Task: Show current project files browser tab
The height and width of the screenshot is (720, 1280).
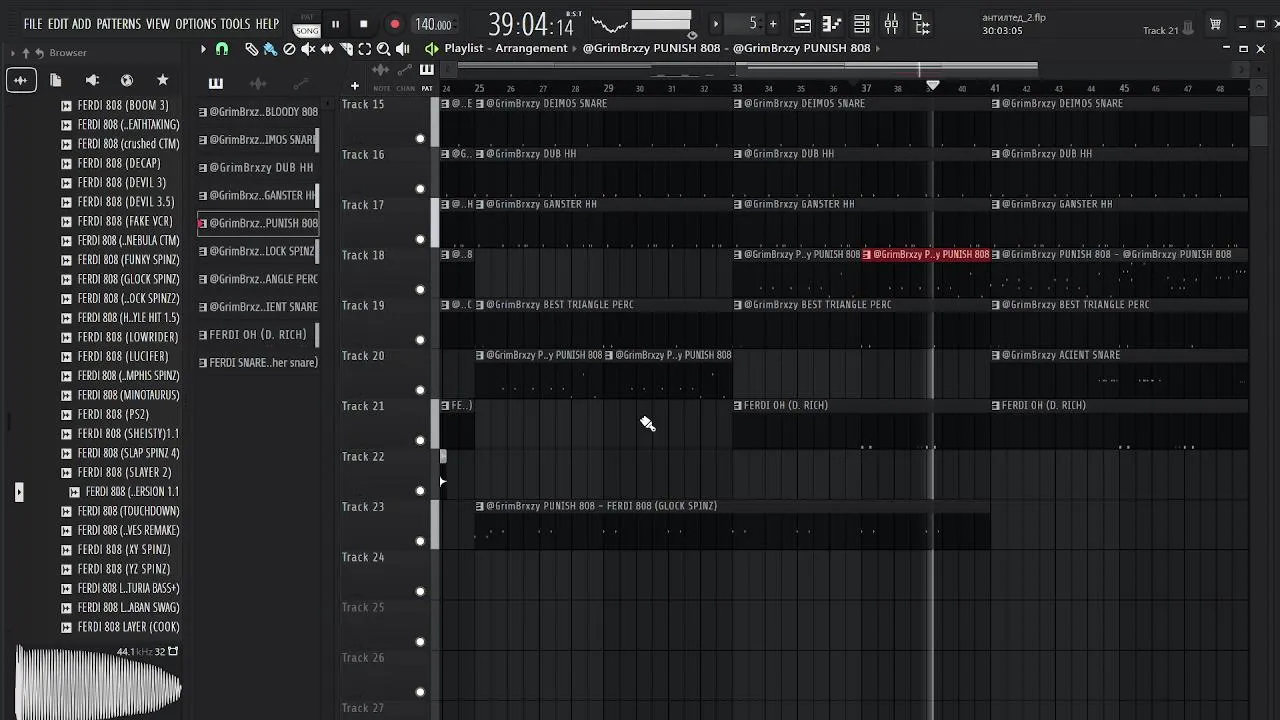Action: click(56, 80)
